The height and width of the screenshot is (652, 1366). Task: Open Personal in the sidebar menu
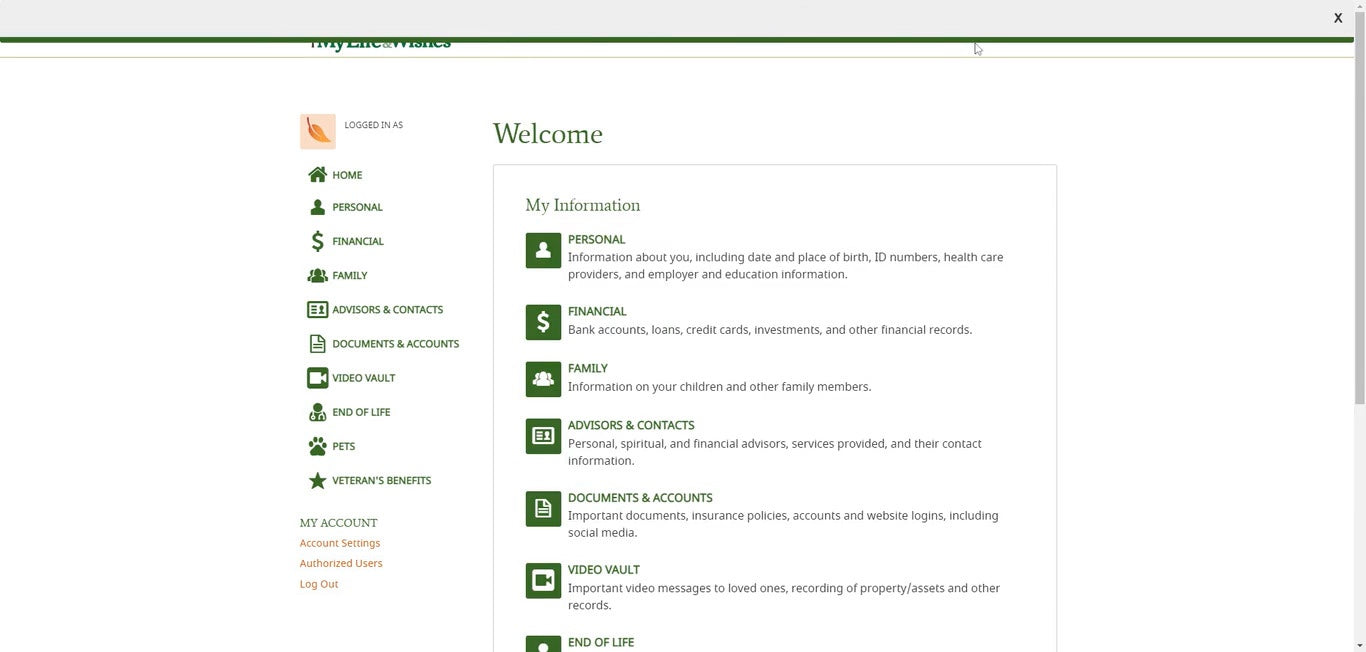(357, 207)
